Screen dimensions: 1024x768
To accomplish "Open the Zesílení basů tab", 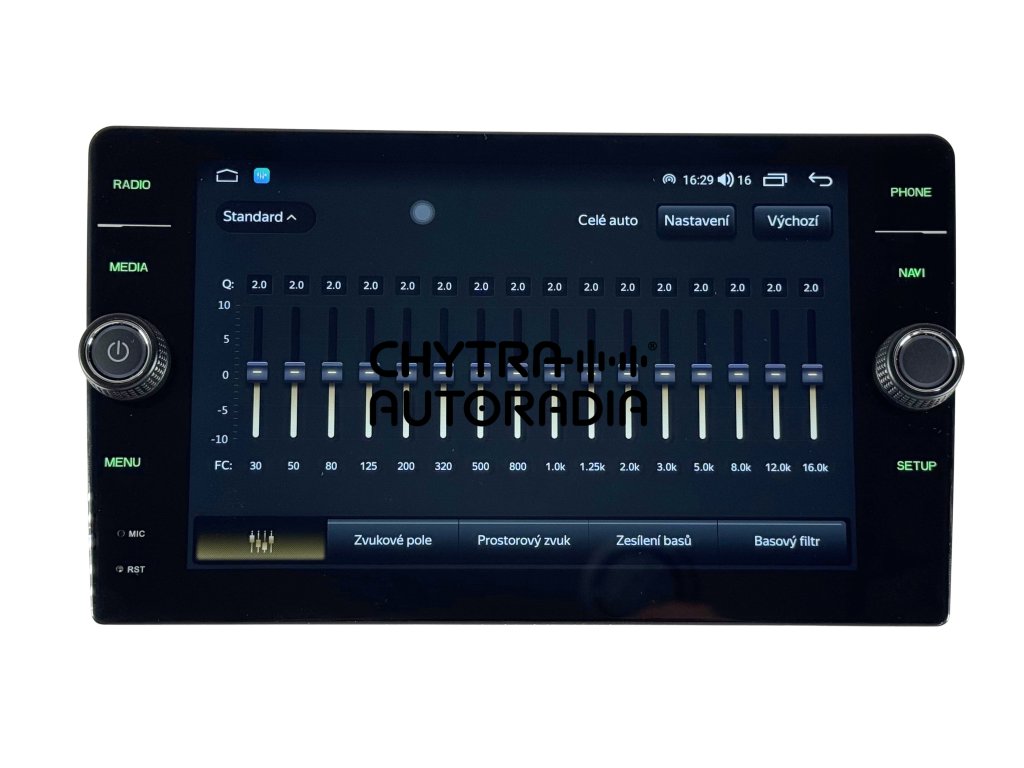I will coord(653,540).
